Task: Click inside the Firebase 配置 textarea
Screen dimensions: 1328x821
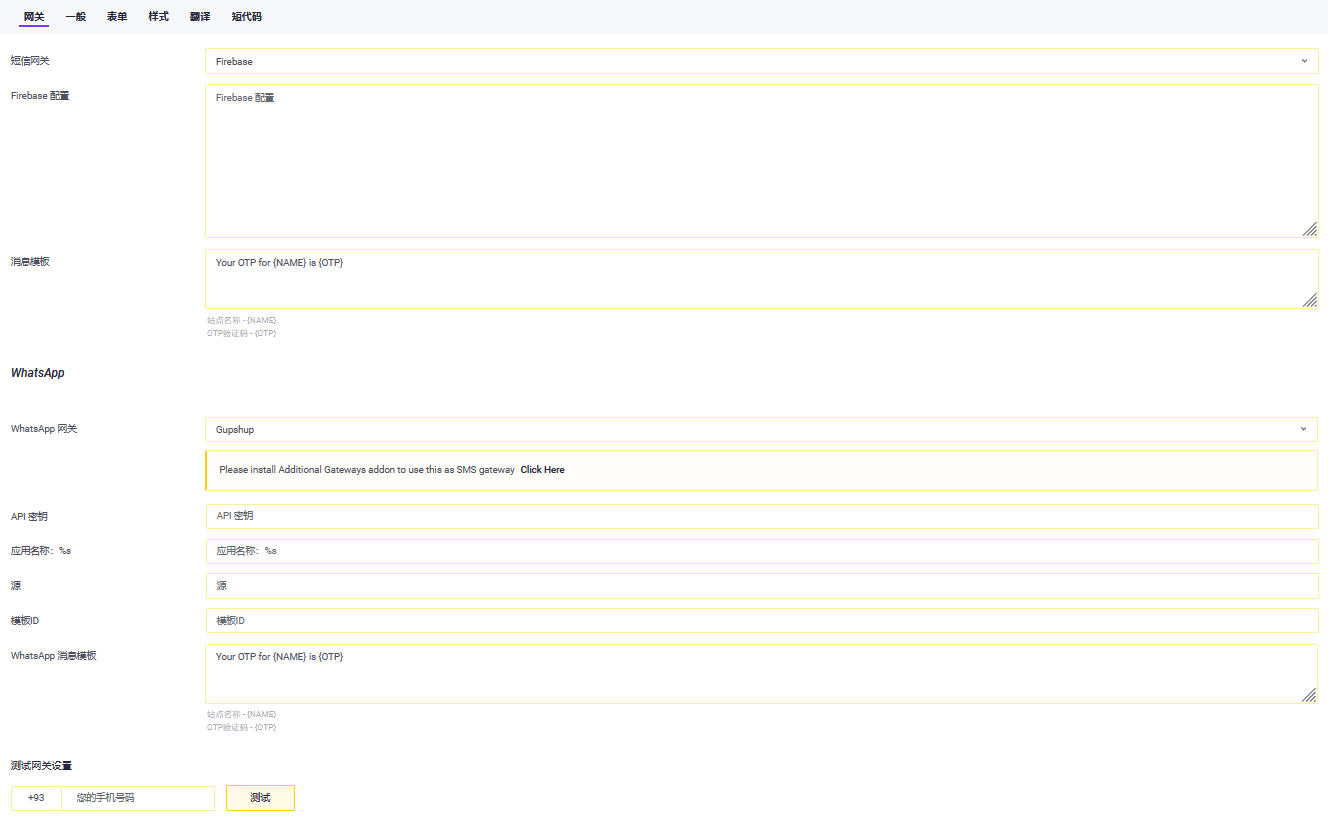Action: point(760,160)
